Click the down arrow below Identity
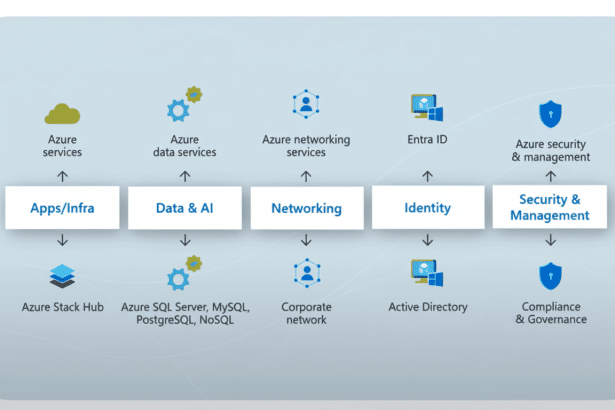 coord(427,240)
